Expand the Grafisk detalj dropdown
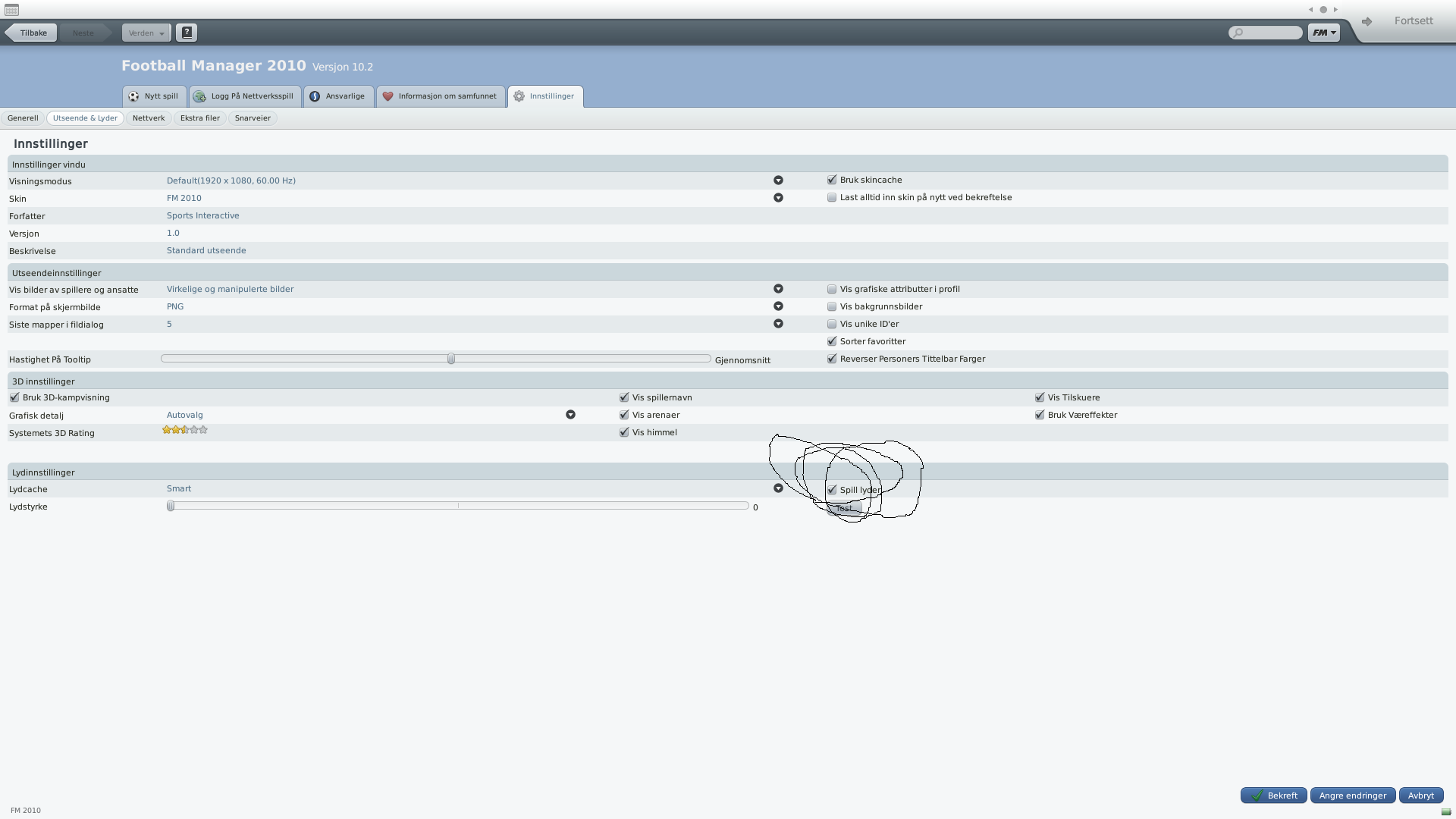This screenshot has height=819, width=1456. tap(570, 415)
